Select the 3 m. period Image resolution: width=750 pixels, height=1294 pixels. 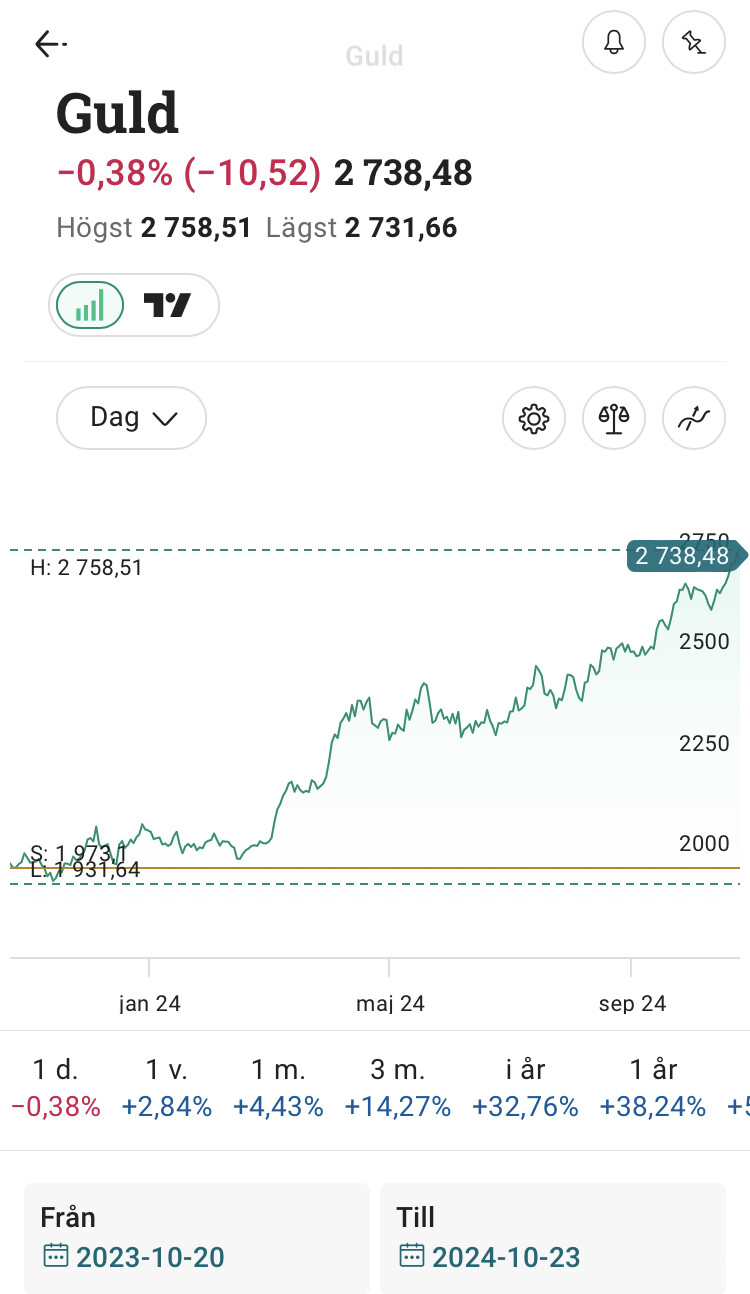[x=397, y=1088]
